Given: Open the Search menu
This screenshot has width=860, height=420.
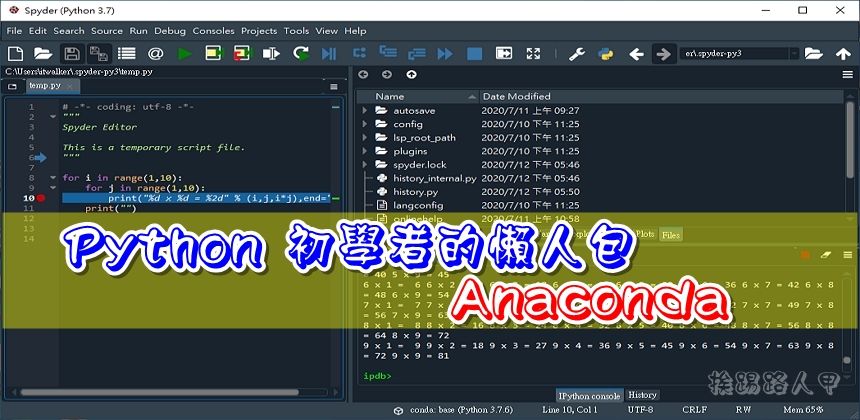Looking at the screenshot, I should pyautogui.click(x=69, y=31).
